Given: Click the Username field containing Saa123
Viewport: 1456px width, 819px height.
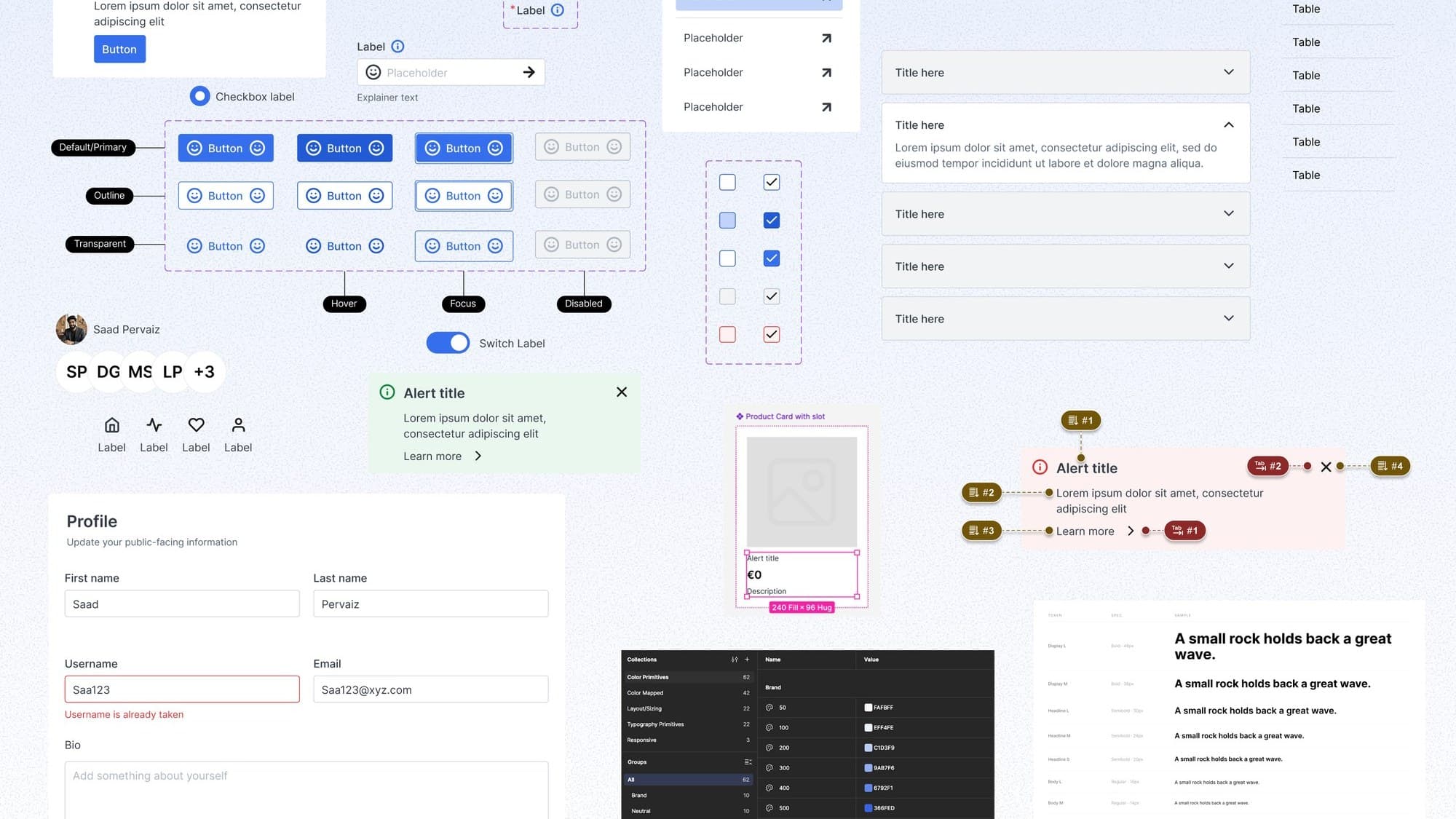Looking at the screenshot, I should point(182,689).
